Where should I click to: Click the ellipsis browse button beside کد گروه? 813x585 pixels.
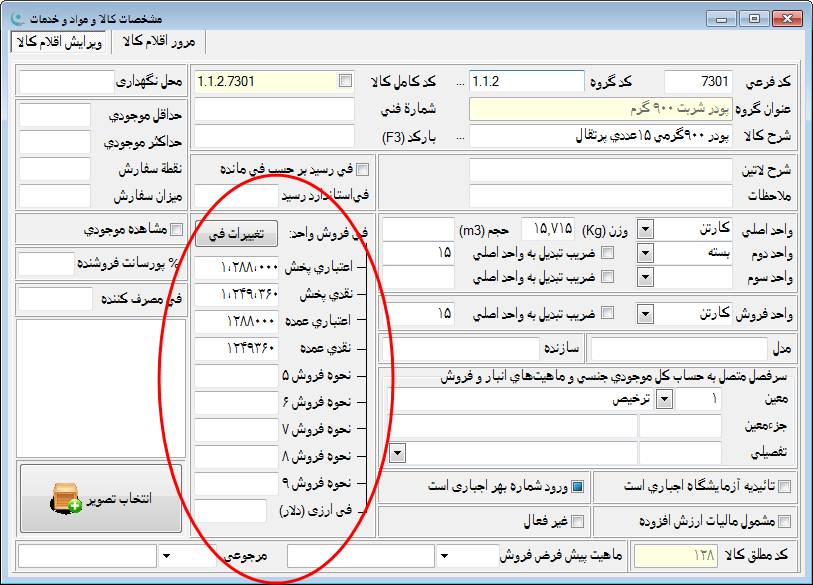(x=460, y=81)
